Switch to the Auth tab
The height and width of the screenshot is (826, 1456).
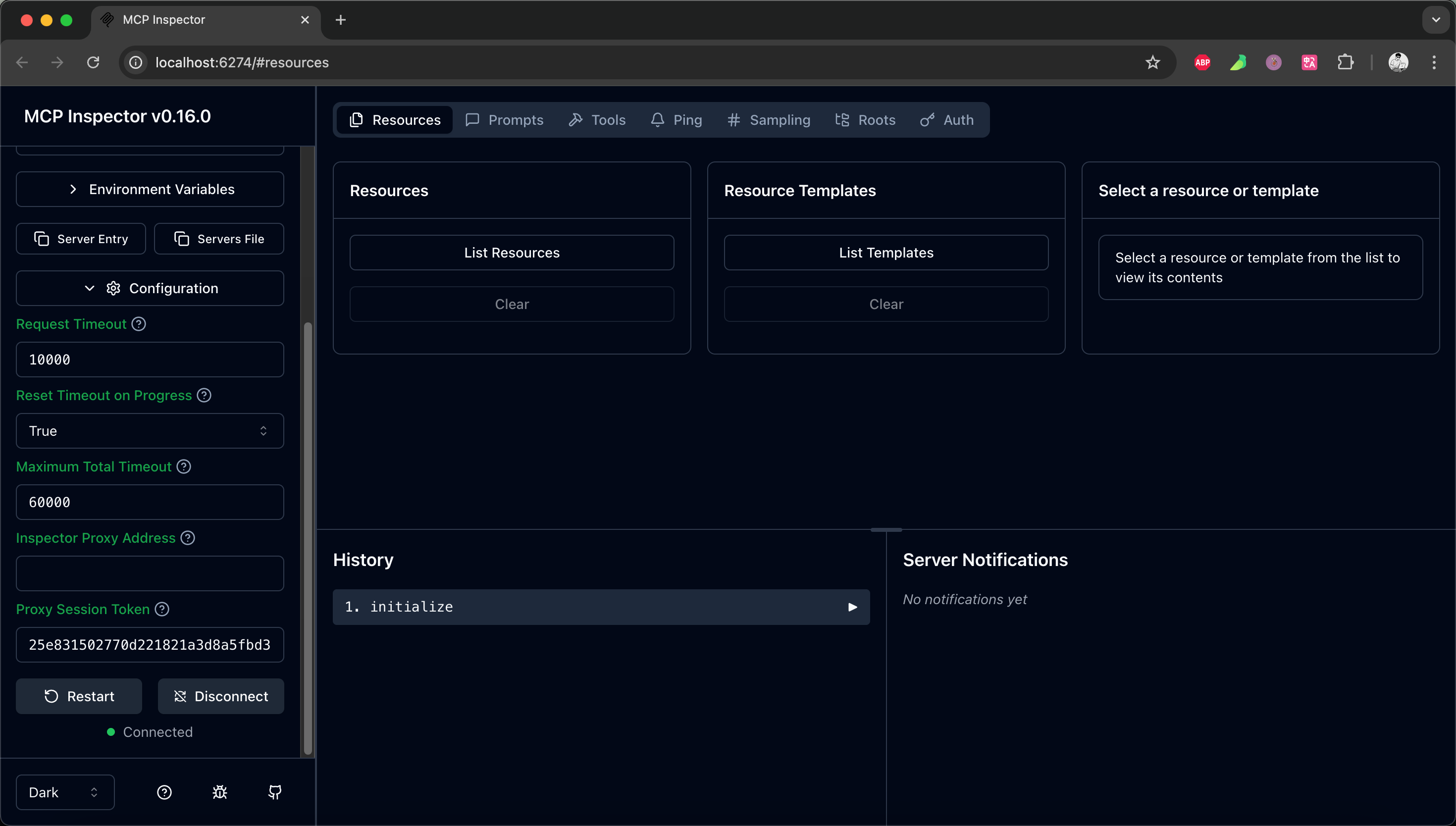(947, 120)
